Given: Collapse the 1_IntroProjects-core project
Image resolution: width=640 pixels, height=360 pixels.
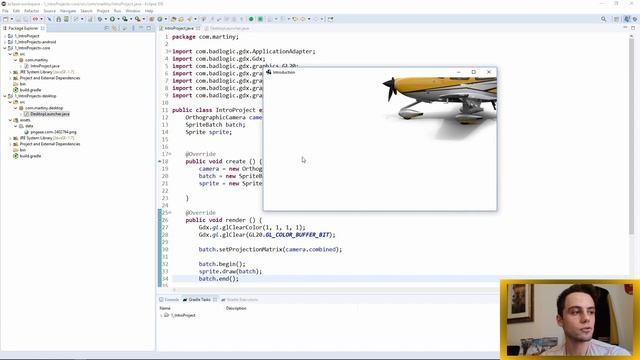Looking at the screenshot, I should pyautogui.click(x=5, y=48).
